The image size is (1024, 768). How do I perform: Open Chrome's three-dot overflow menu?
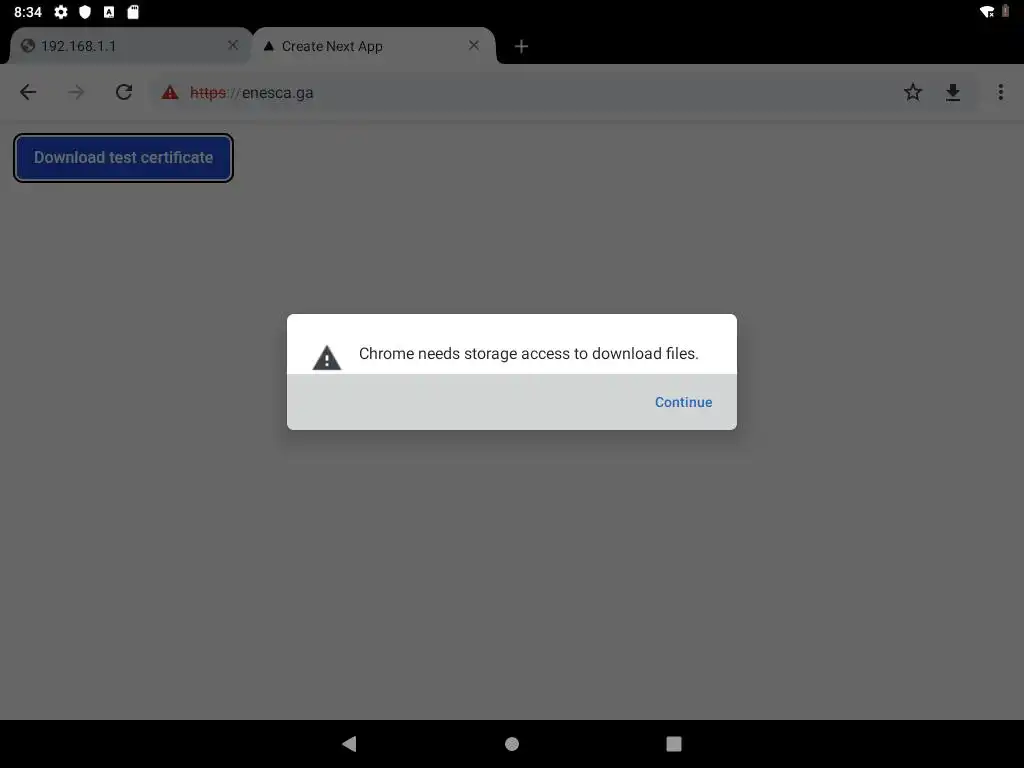pyautogui.click(x=1000, y=93)
